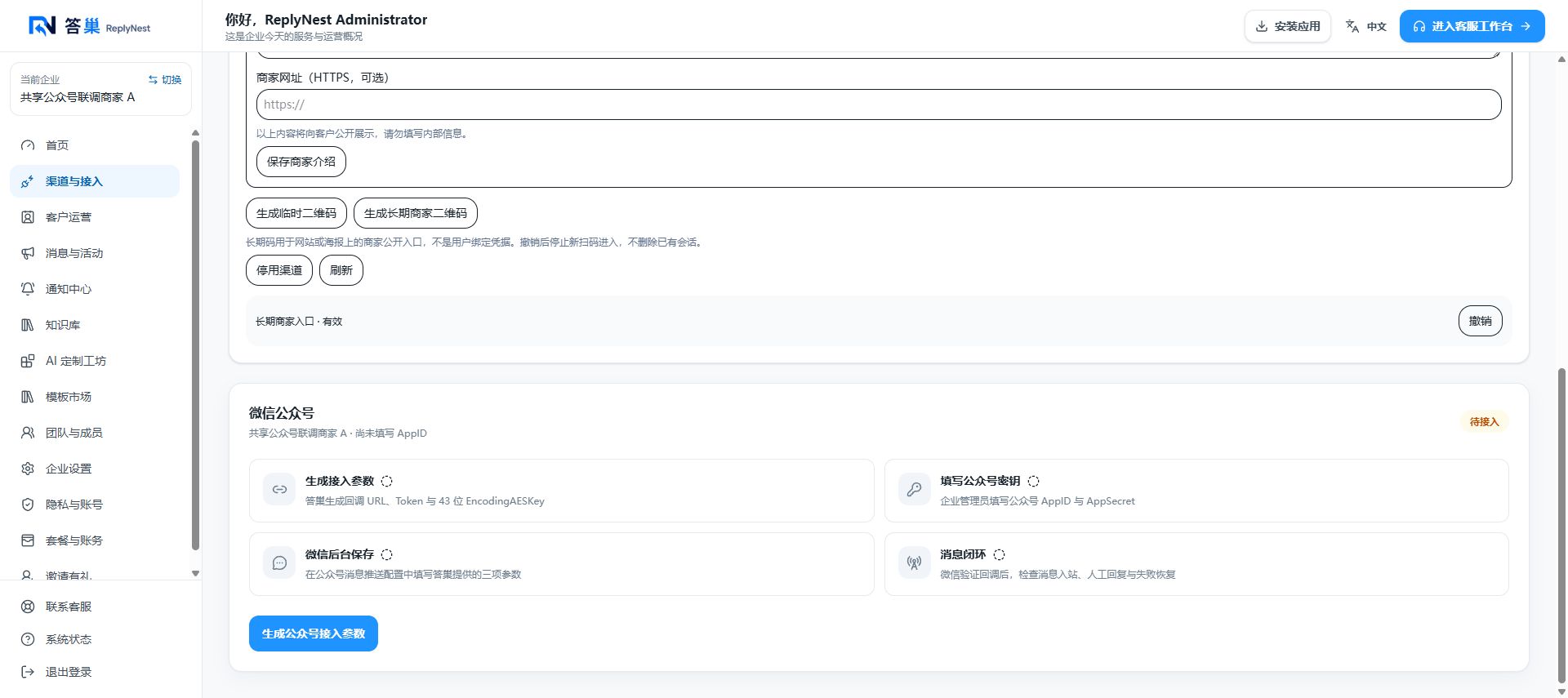The width and height of the screenshot is (1568, 698).
Task: Click the 消息与活动 megaphone icon
Action: tap(28, 253)
